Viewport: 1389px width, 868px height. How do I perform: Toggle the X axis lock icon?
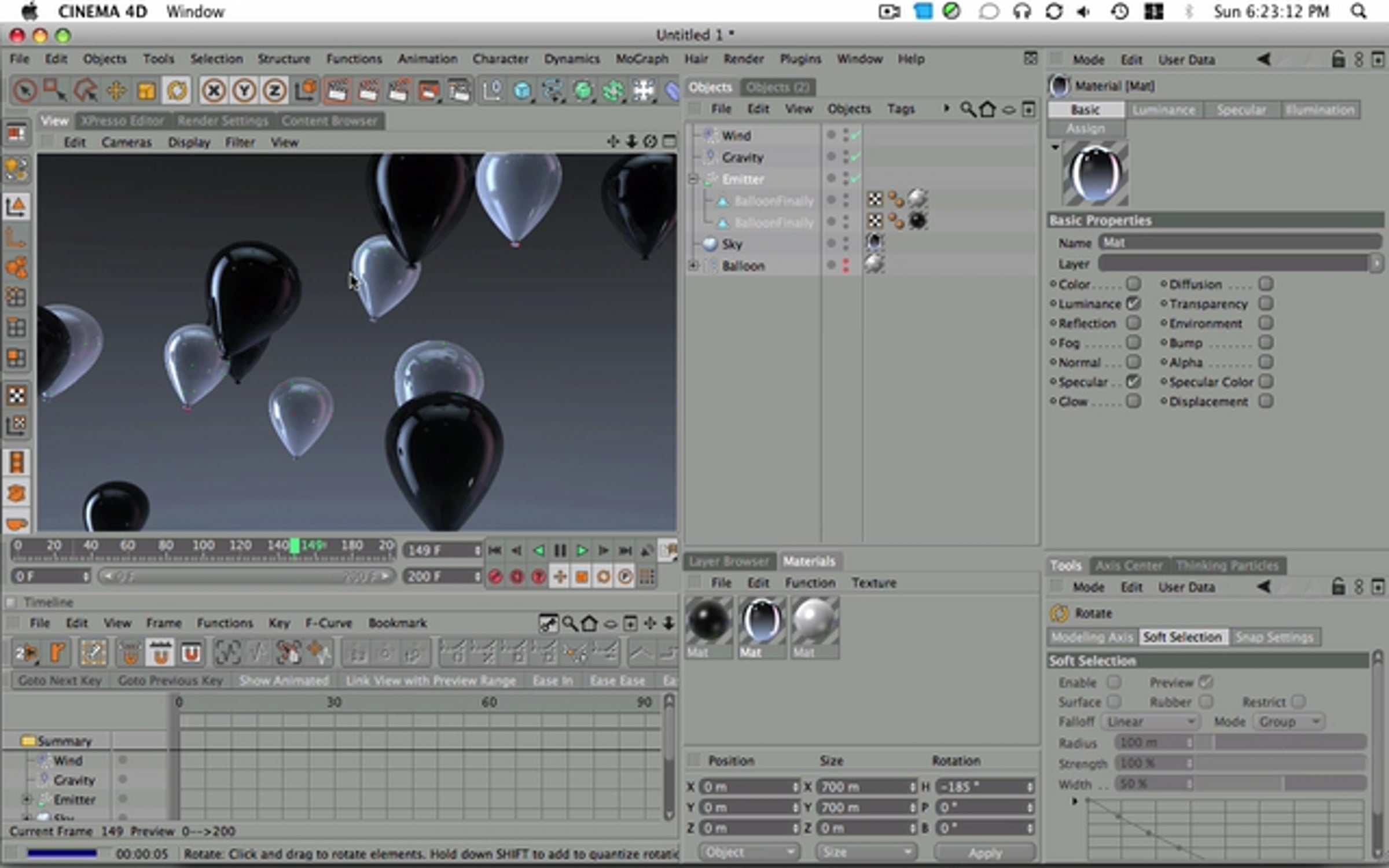coord(214,91)
